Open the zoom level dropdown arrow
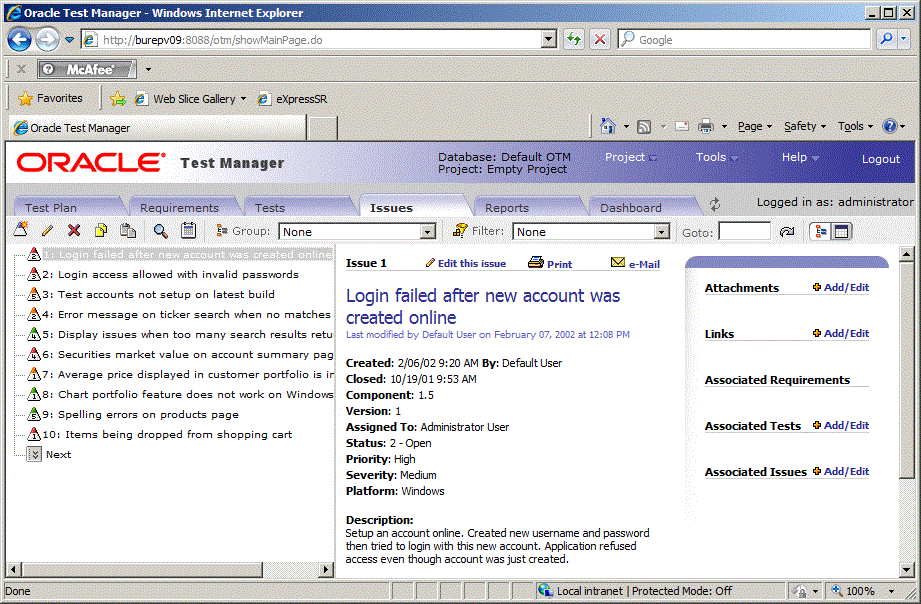This screenshot has width=921, height=604. click(891, 591)
